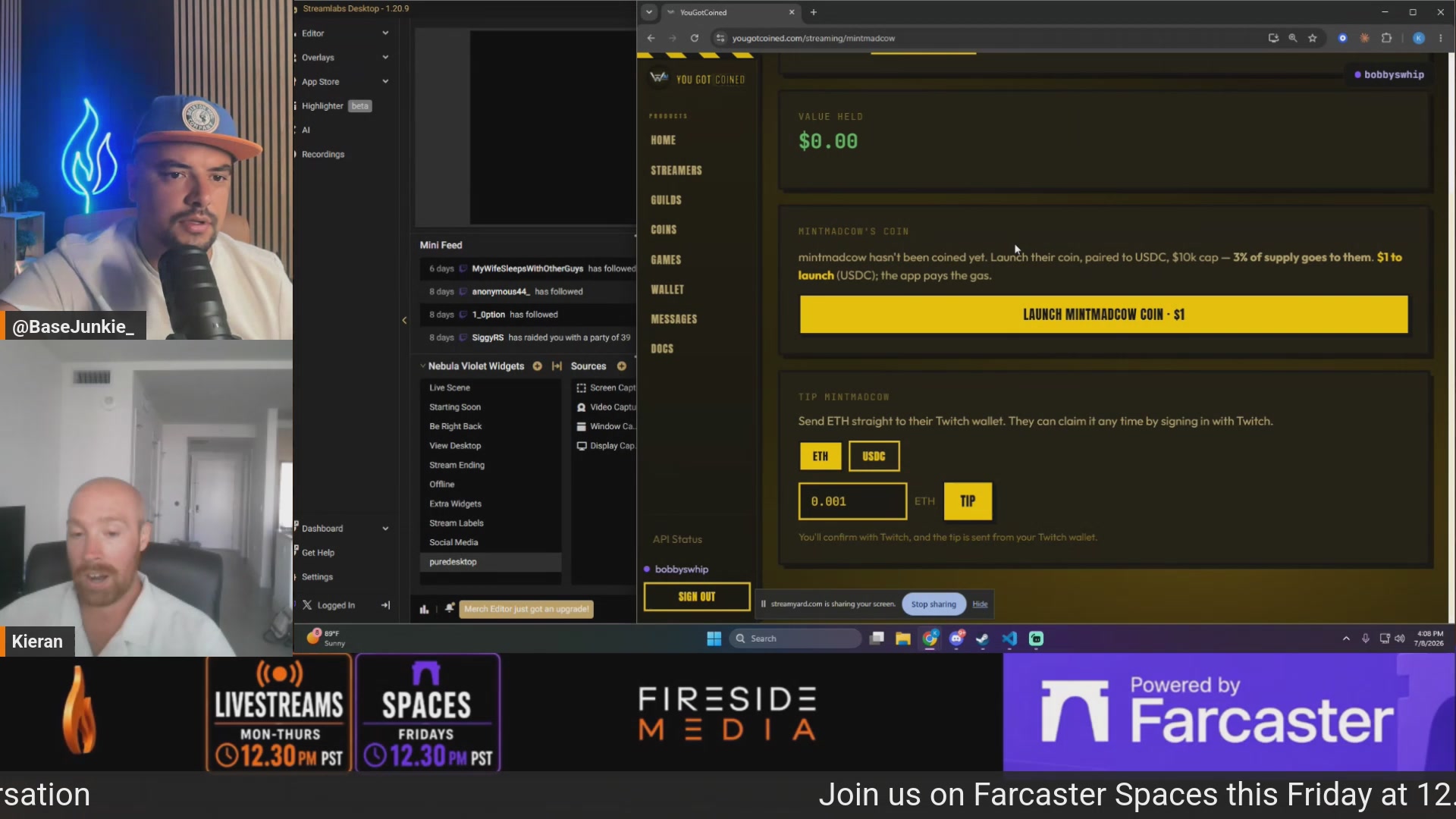Click the Streamlabs log out arrow icon

point(385,605)
